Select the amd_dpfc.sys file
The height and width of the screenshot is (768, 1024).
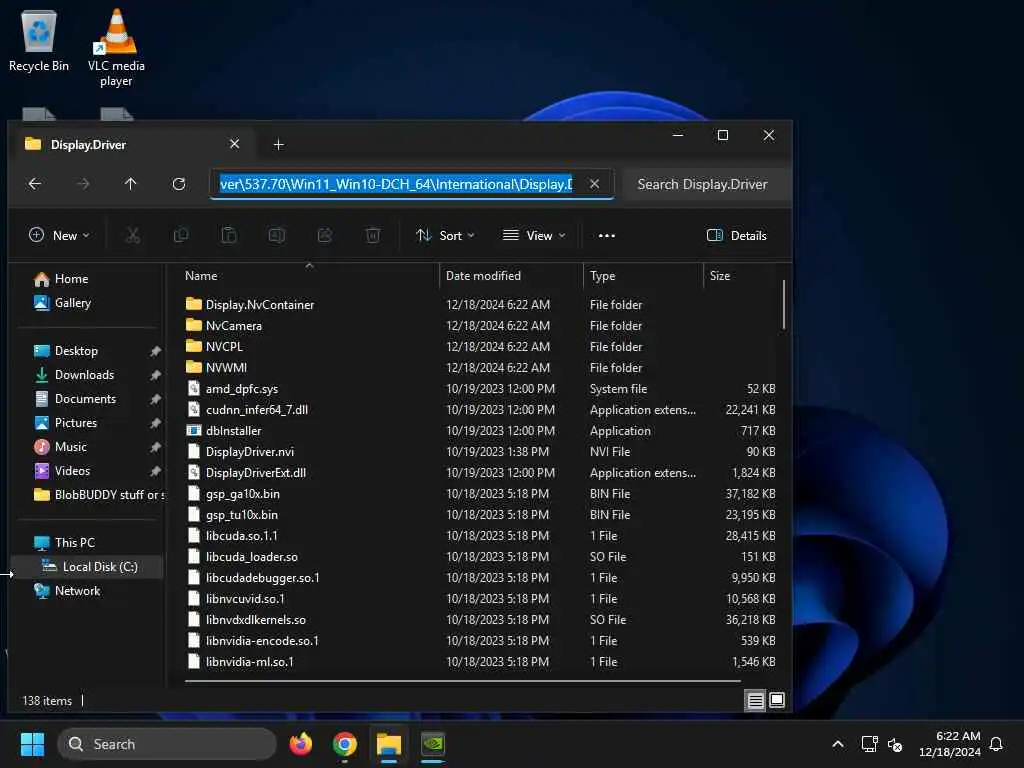pyautogui.click(x=242, y=389)
